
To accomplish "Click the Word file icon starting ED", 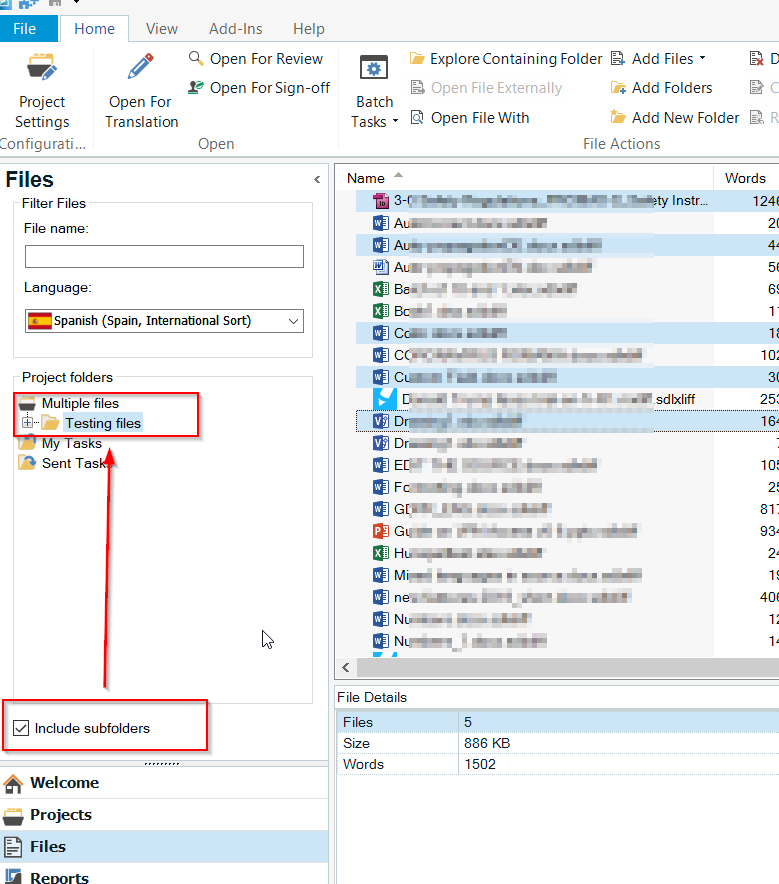I will [381, 465].
